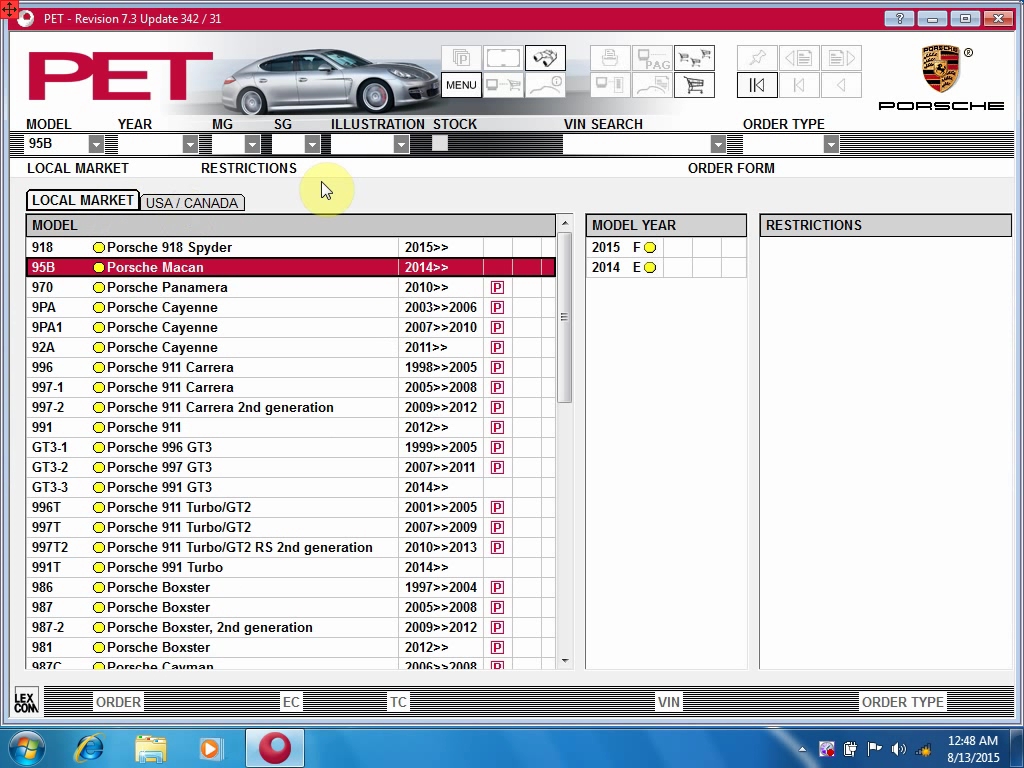Viewport: 1024px width, 768px height.
Task: Select the yellow marker for model year 2014
Action: tap(650, 267)
